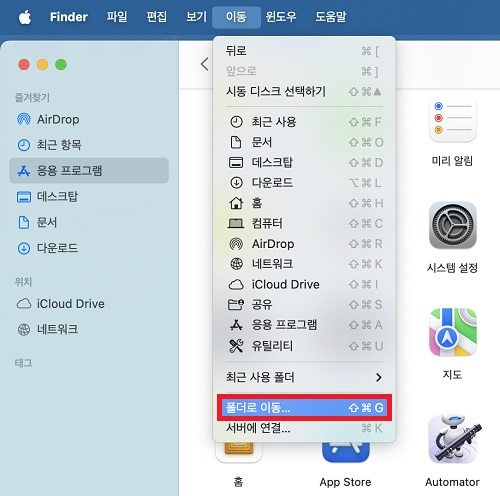This screenshot has width=500, height=496.
Task: Click the AirDrop icon in the 이동 menu
Action: 236,244
